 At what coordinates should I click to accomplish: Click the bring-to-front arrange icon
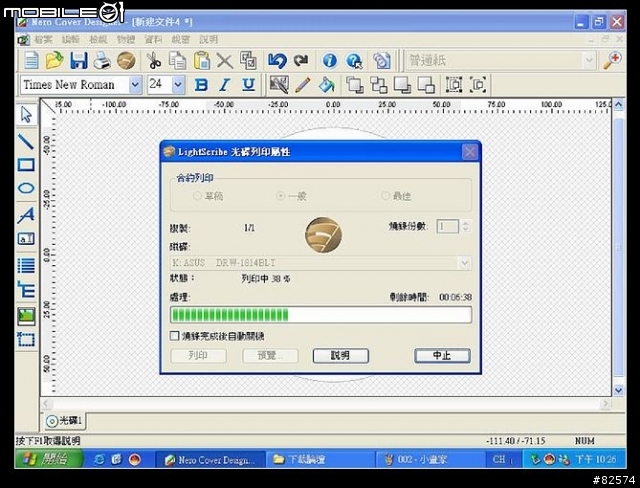354,85
